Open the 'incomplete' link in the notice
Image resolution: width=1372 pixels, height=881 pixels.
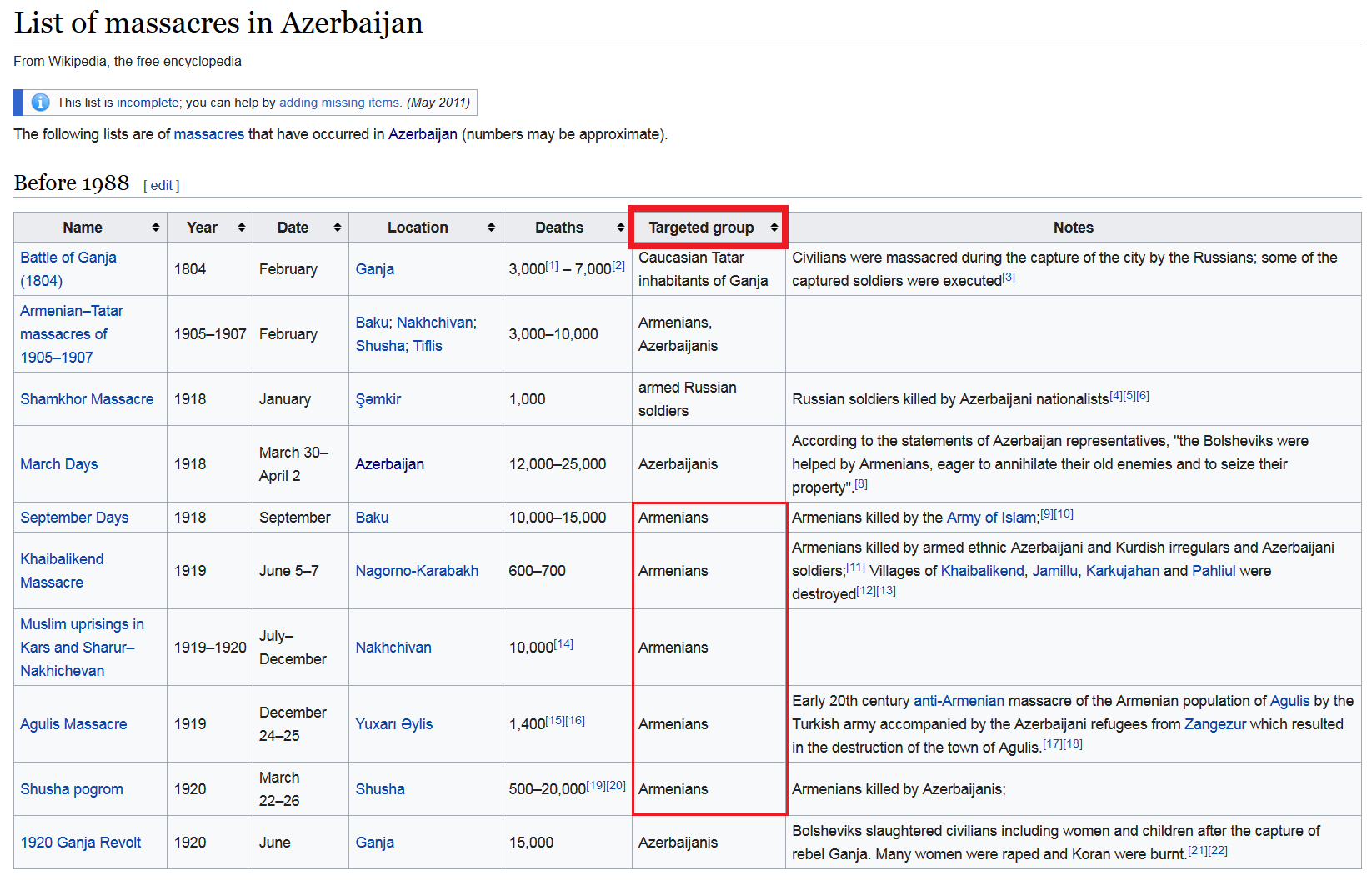[148, 103]
